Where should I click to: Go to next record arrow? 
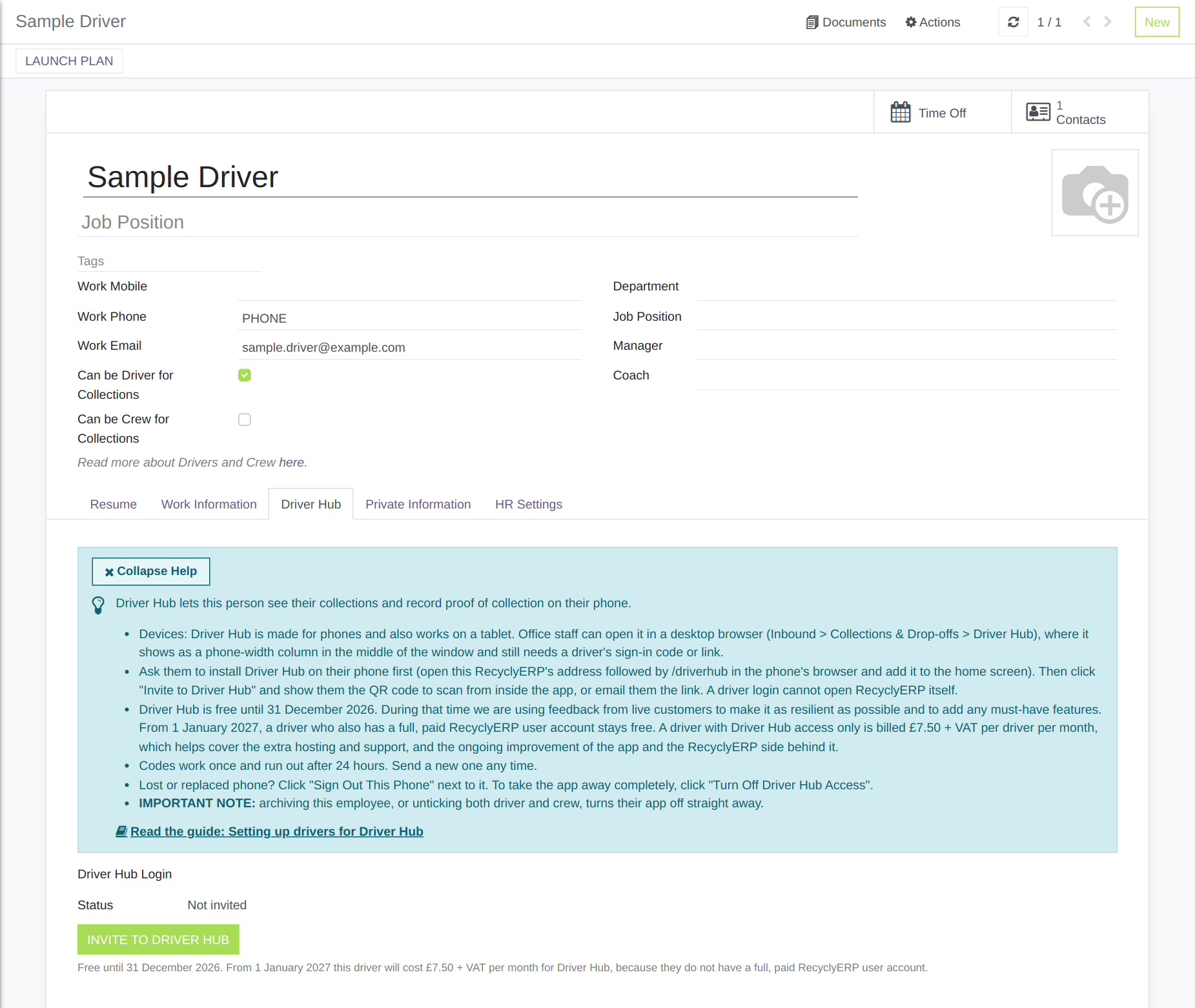[x=1108, y=22]
